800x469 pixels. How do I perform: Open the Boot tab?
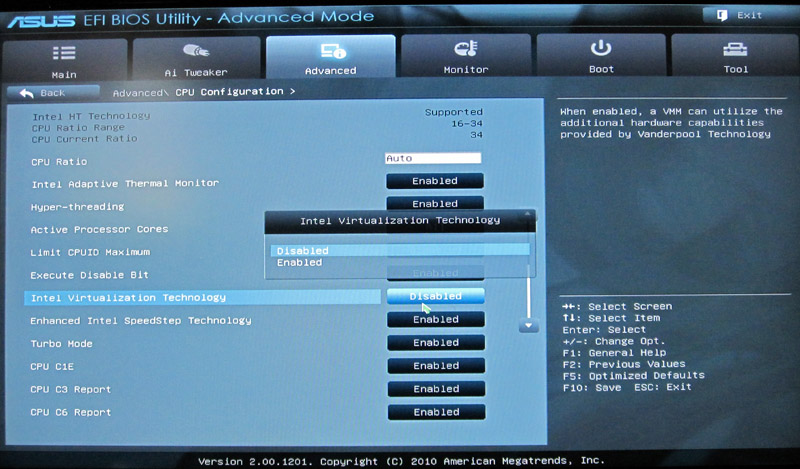click(601, 55)
